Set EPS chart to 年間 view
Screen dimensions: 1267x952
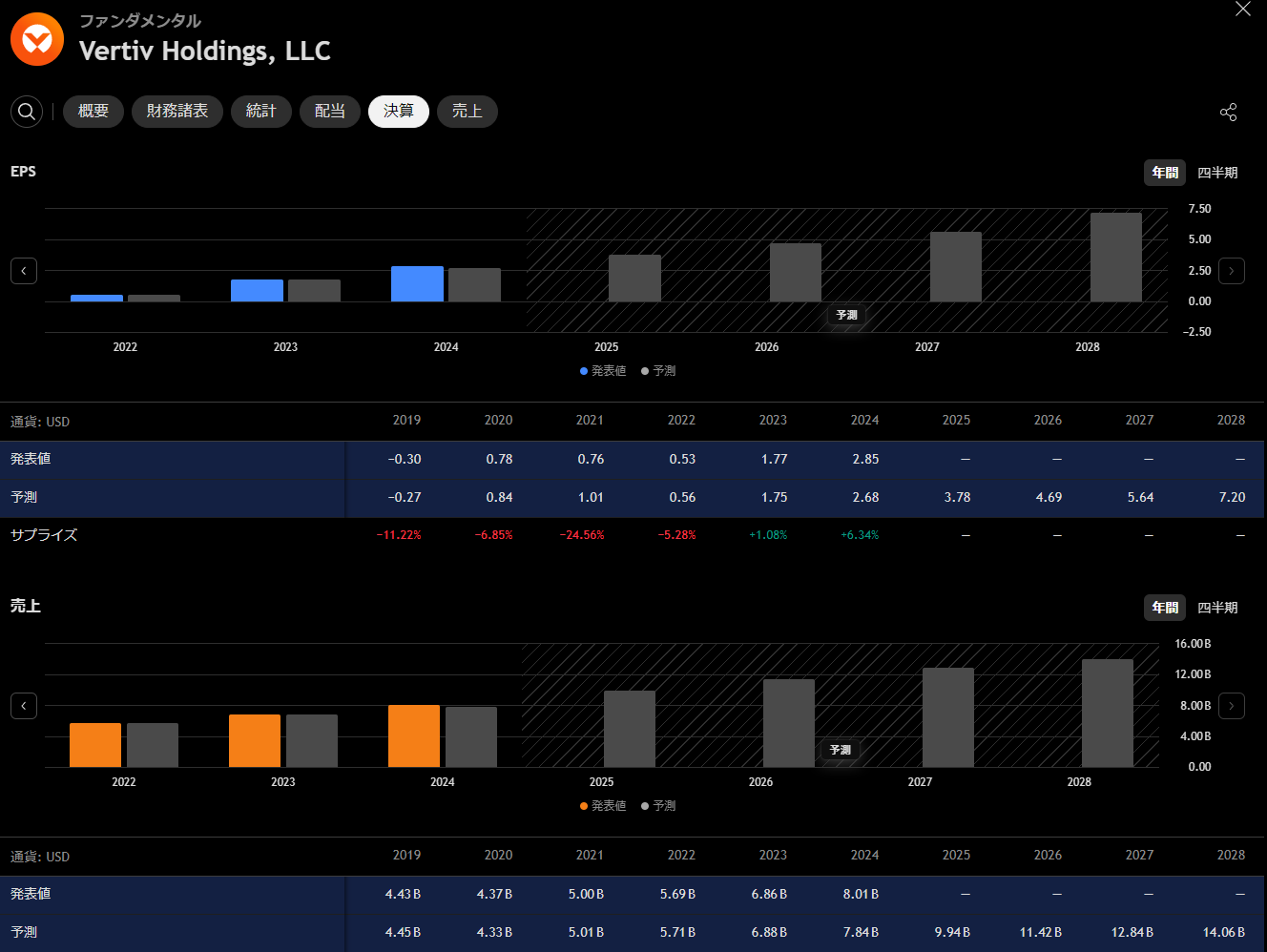(1165, 173)
